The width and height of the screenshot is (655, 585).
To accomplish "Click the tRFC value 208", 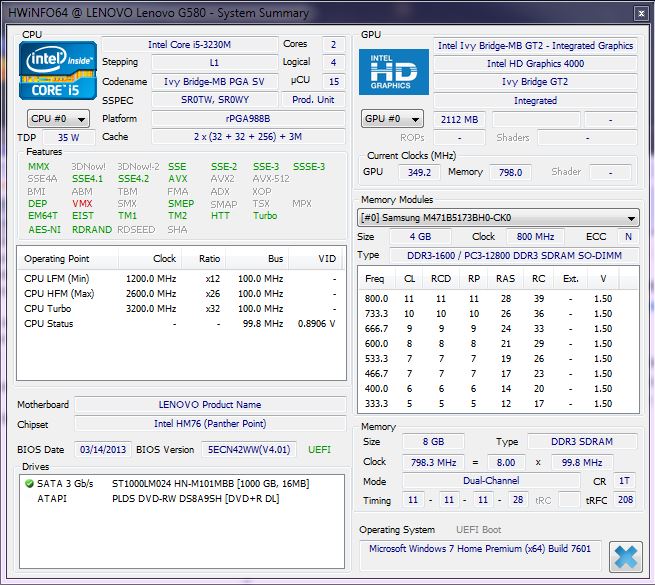I will click(625, 499).
